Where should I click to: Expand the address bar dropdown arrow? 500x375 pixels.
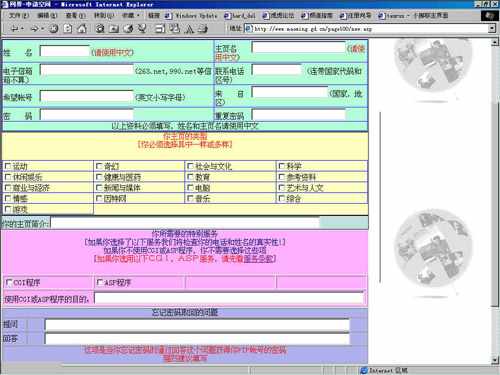(x=492, y=29)
